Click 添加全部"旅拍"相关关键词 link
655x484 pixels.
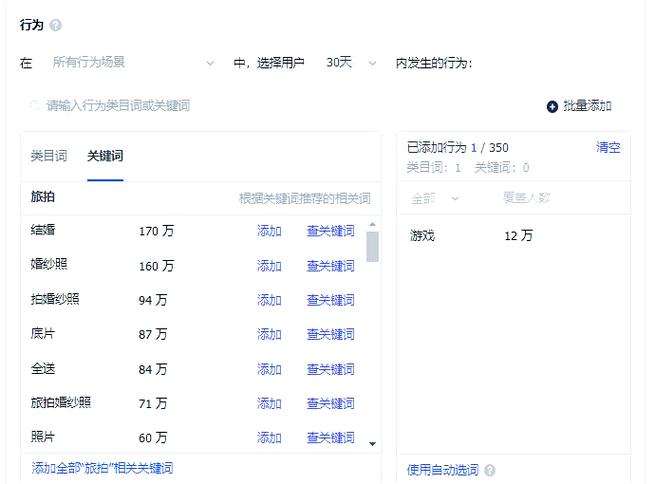point(102,468)
